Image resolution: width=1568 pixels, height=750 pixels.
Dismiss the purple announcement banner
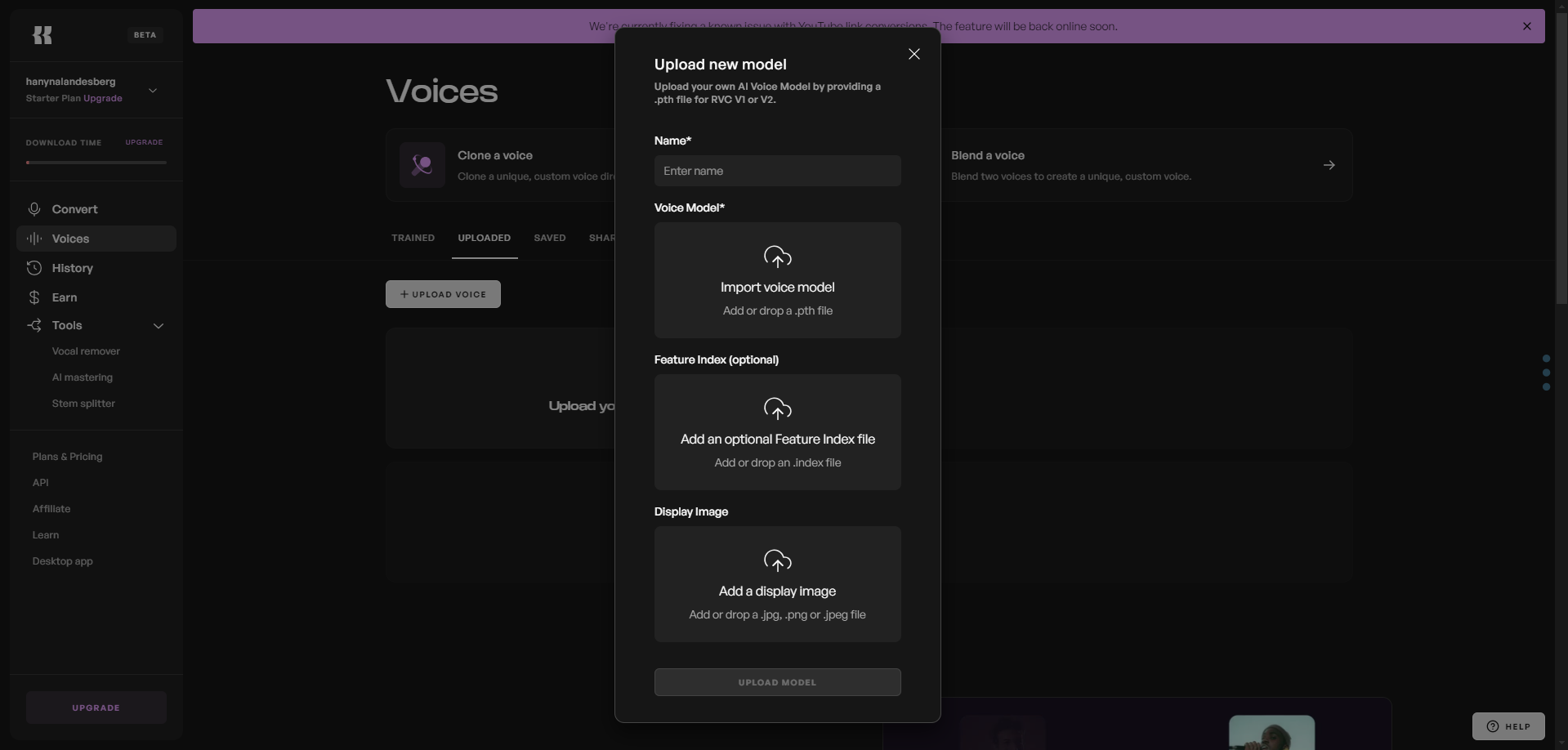click(x=1527, y=26)
